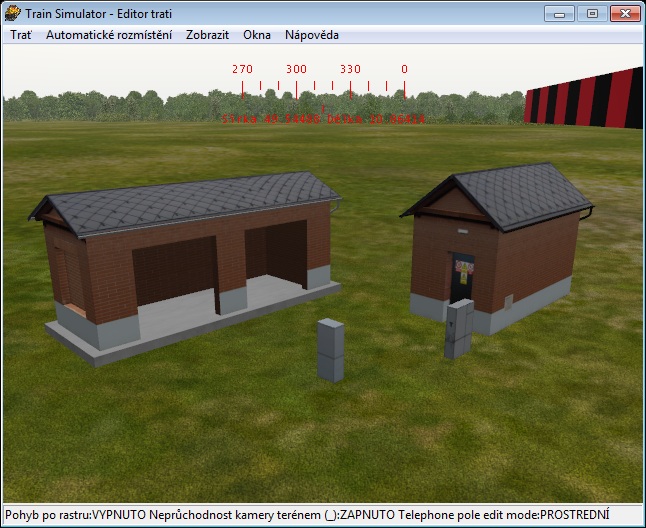
Task: Click the 'Telephone pole edit mode:PROSTŘEDNÍ' status text
Action: pyautogui.click(x=503, y=515)
